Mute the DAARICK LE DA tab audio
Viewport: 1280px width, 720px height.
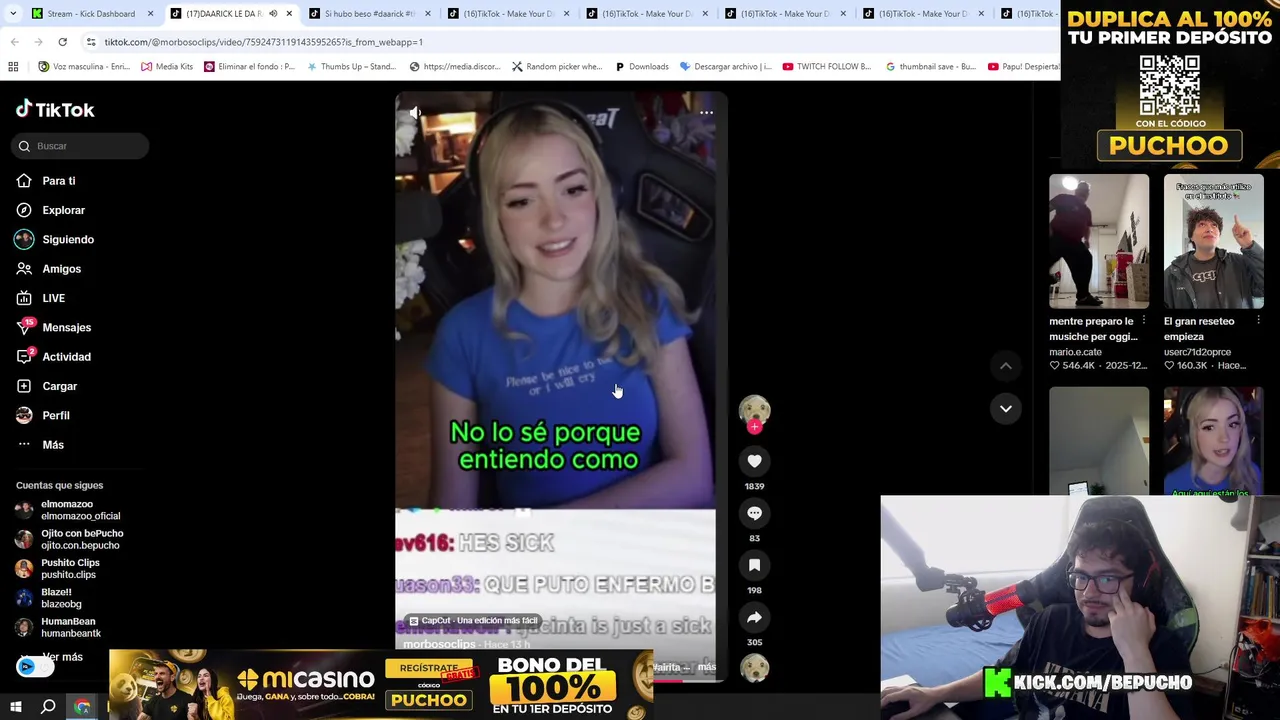273,13
